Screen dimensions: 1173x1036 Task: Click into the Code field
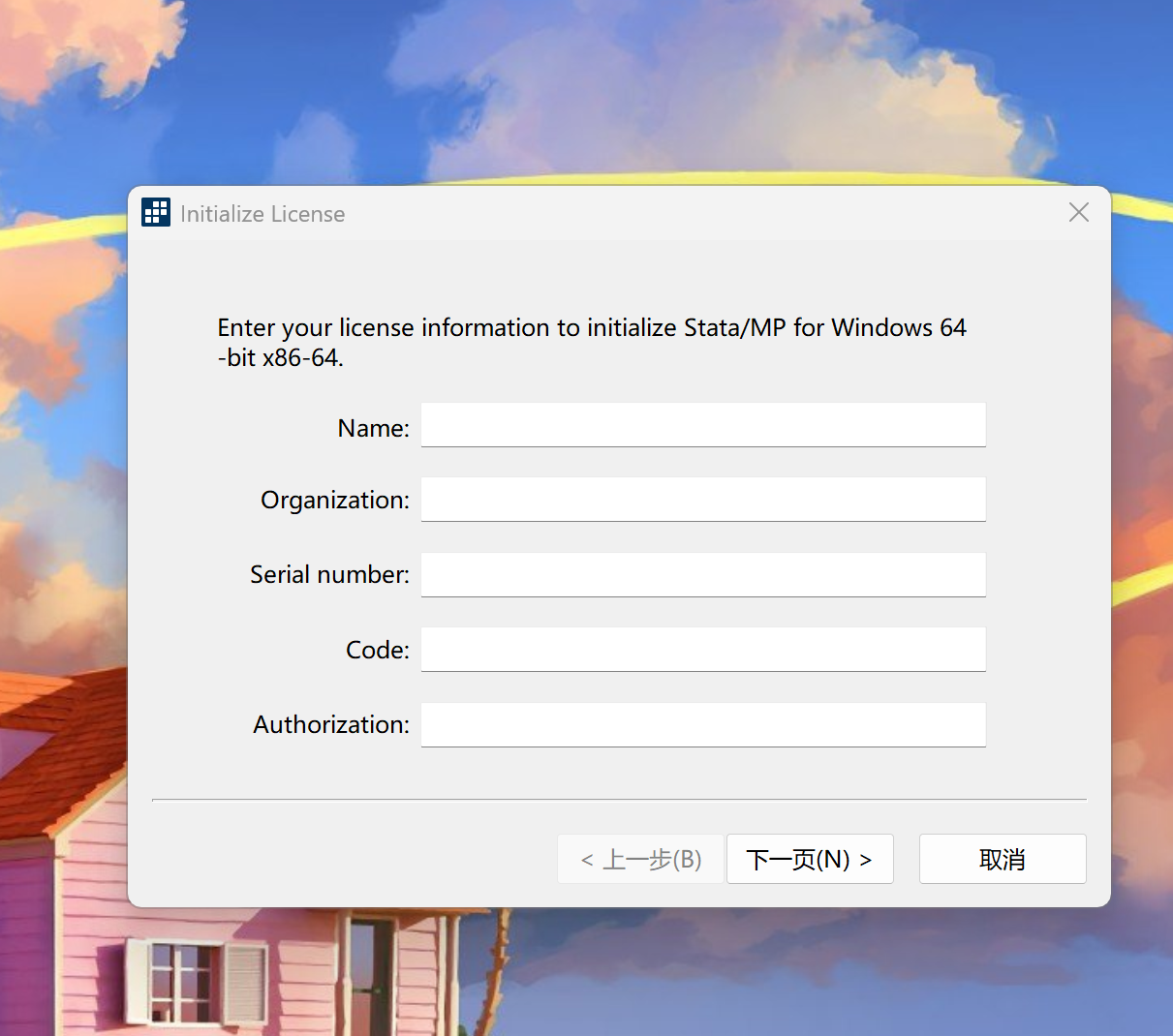click(x=703, y=650)
